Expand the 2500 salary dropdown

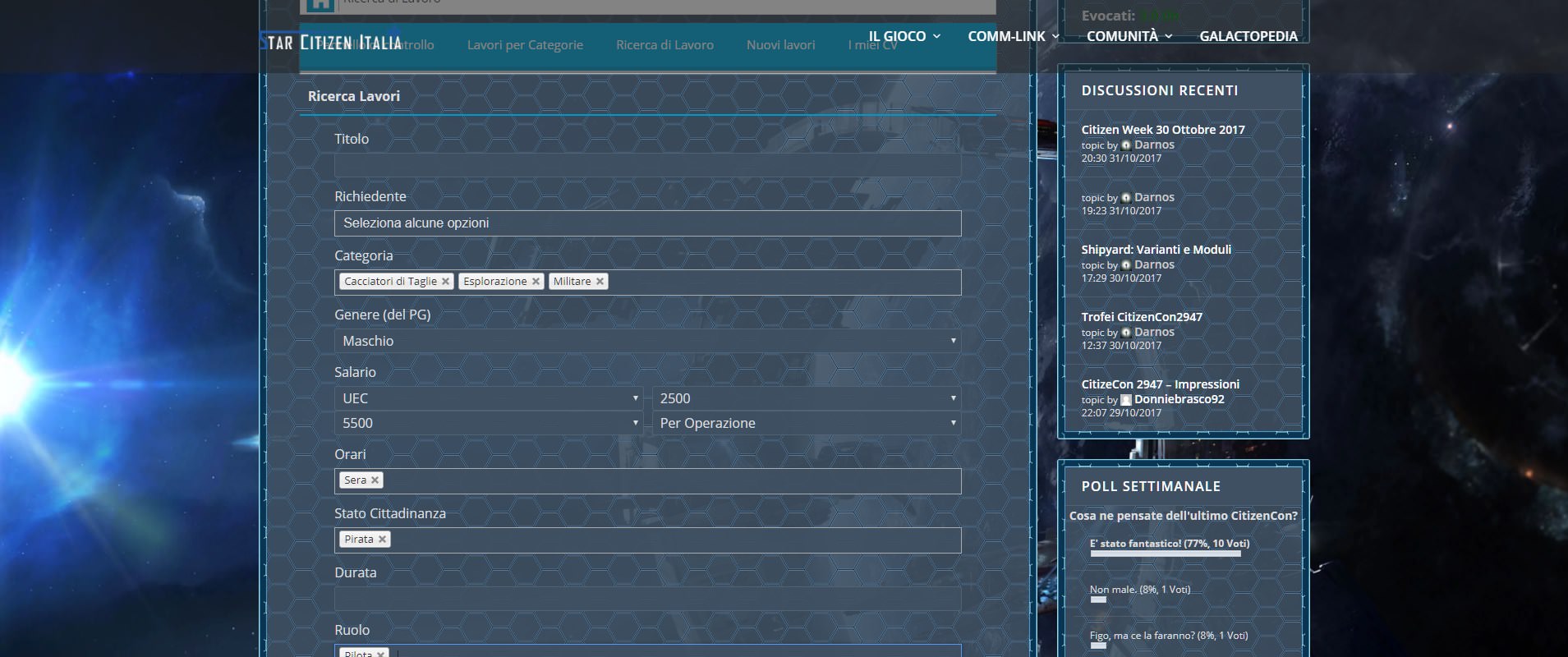pos(807,398)
